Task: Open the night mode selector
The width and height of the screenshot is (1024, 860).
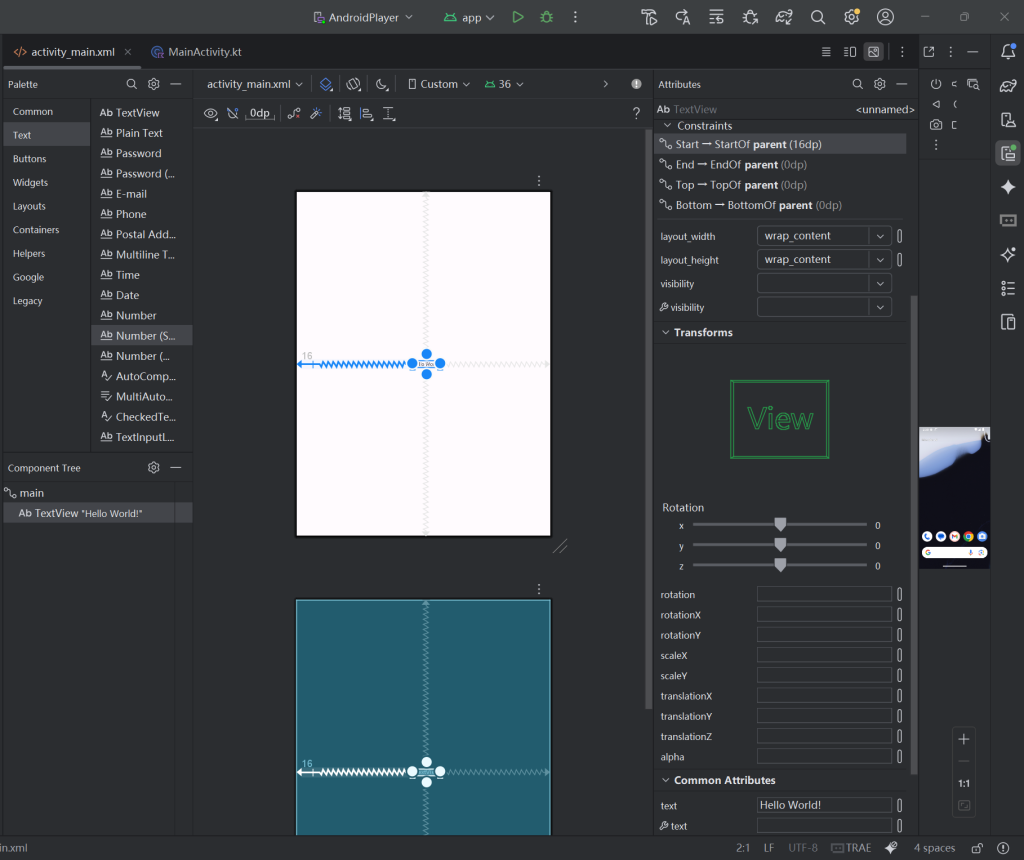Action: (x=382, y=84)
